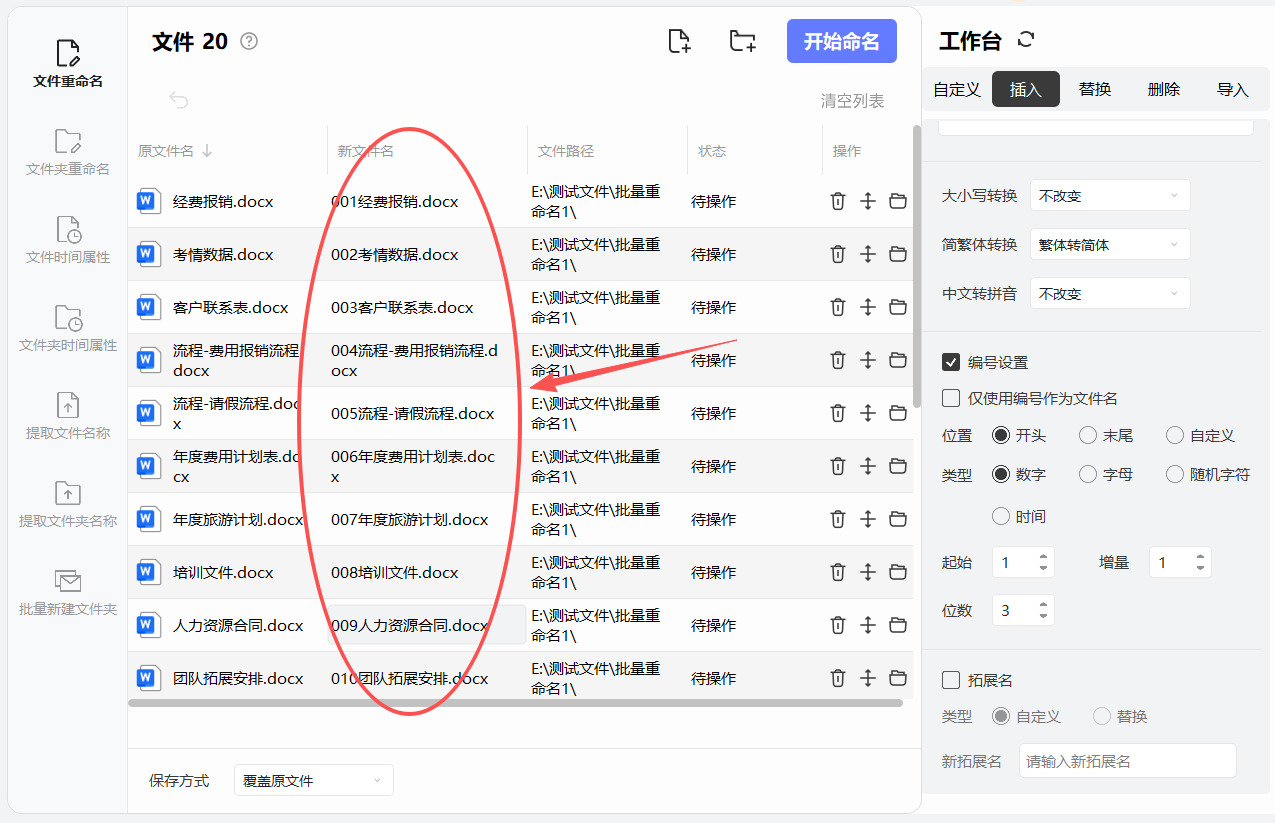Click the 清空列表 link
This screenshot has width=1275, height=823.
point(852,100)
